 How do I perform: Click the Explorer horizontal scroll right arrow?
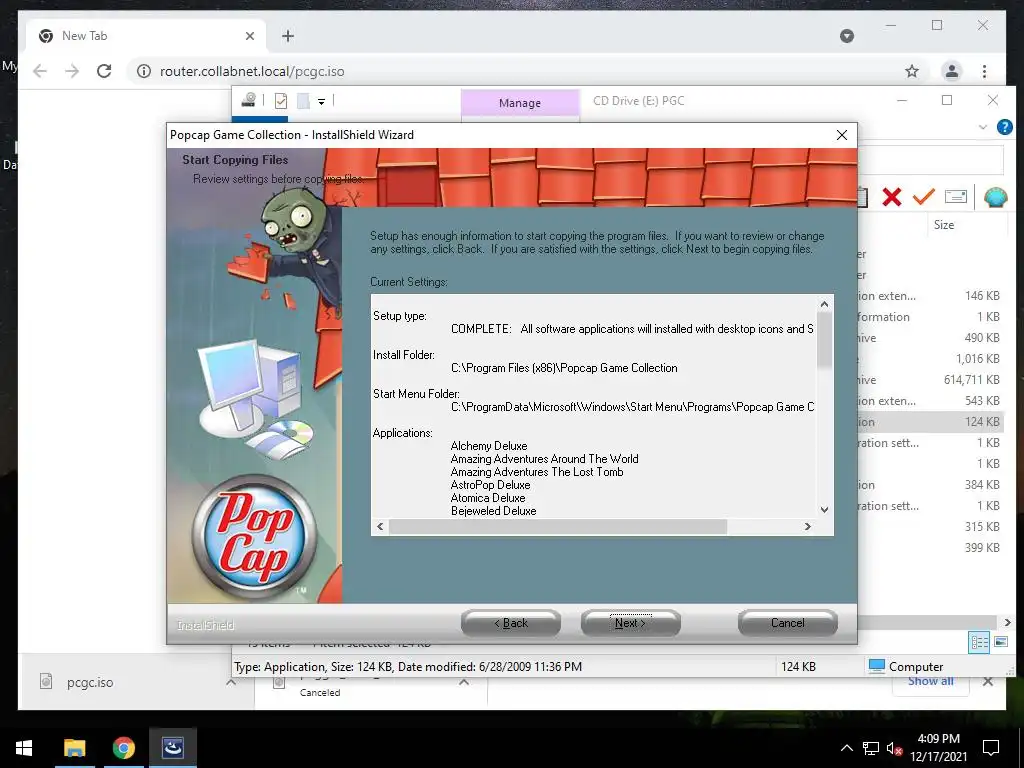click(x=1007, y=622)
